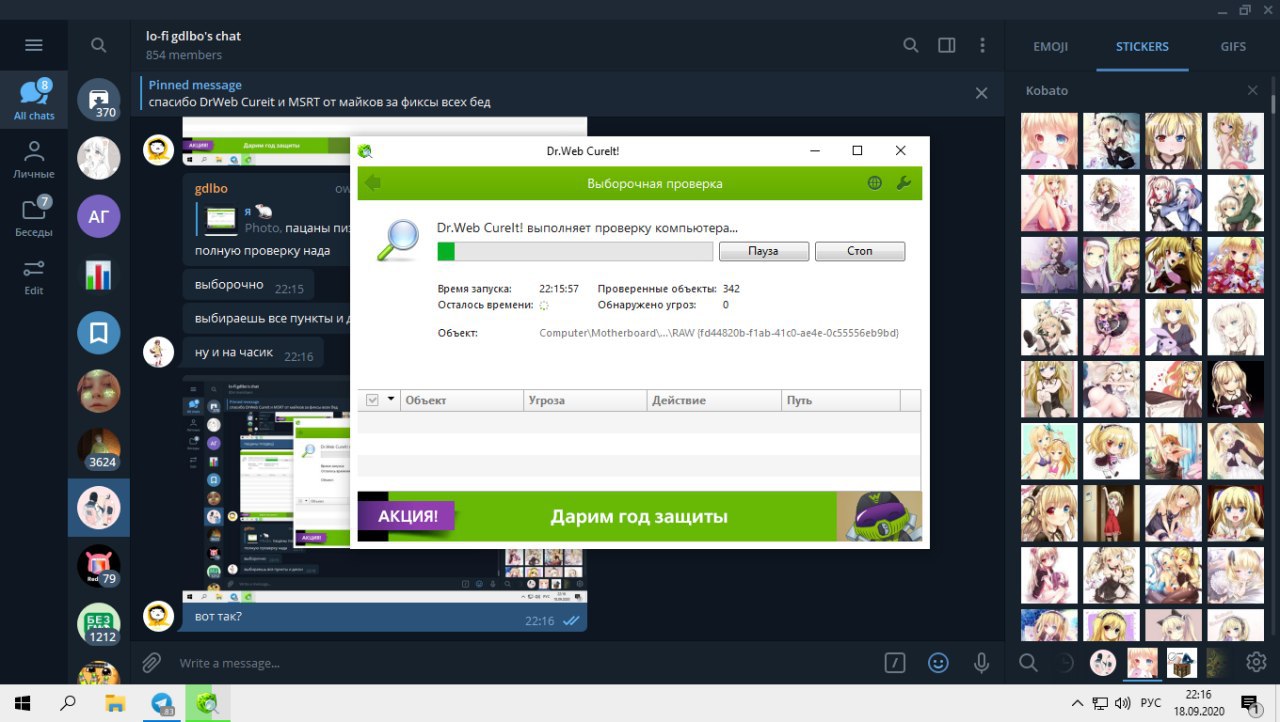1280x722 pixels.
Task: Sort by Объект column header
Action: tap(460, 400)
